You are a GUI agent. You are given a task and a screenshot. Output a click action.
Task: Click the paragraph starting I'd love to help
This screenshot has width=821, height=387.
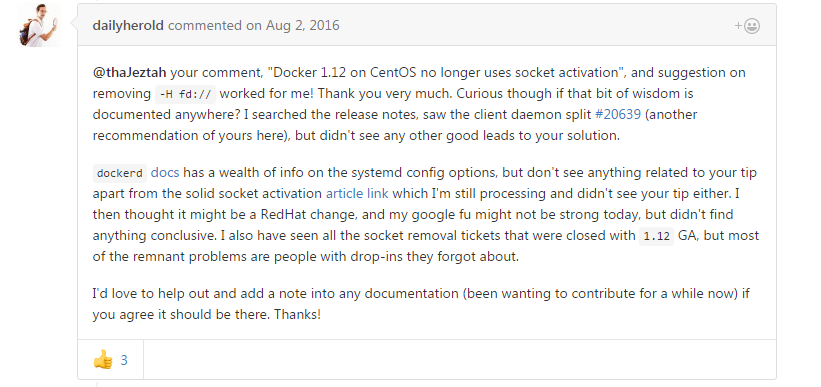coord(421,304)
